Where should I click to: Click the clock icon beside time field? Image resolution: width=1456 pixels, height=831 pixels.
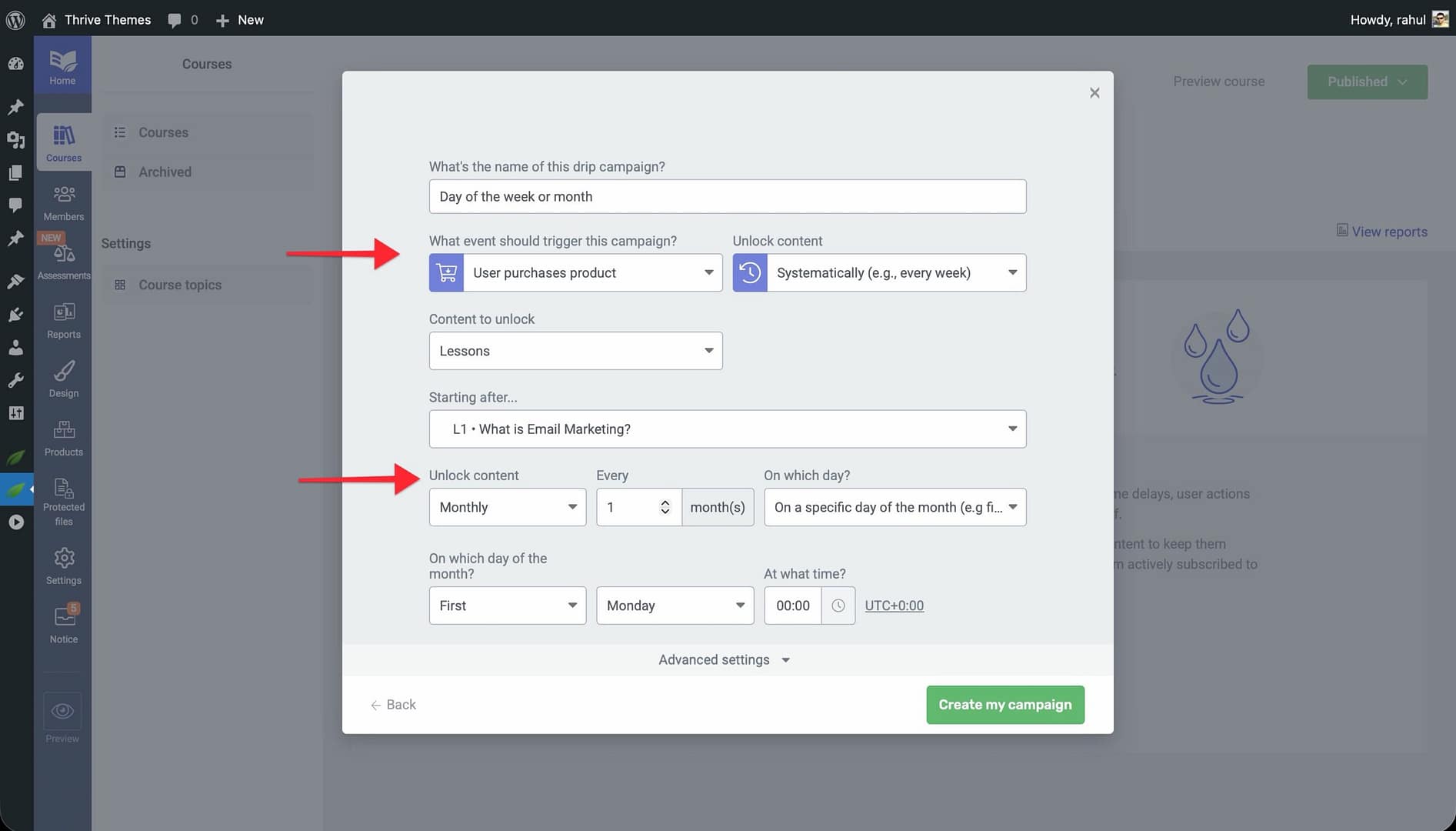[x=838, y=606]
